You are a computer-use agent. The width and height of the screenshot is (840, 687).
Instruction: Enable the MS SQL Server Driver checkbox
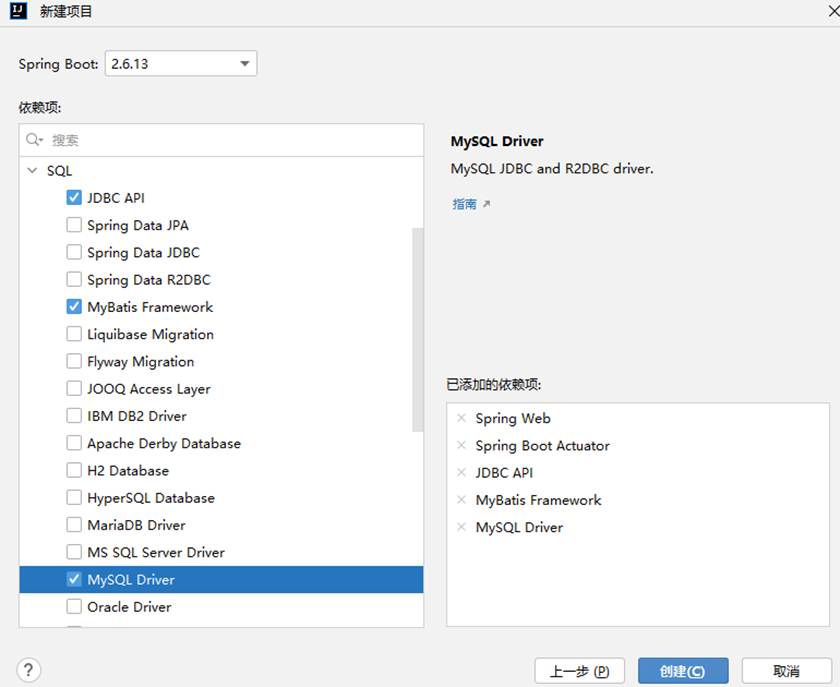click(x=74, y=552)
